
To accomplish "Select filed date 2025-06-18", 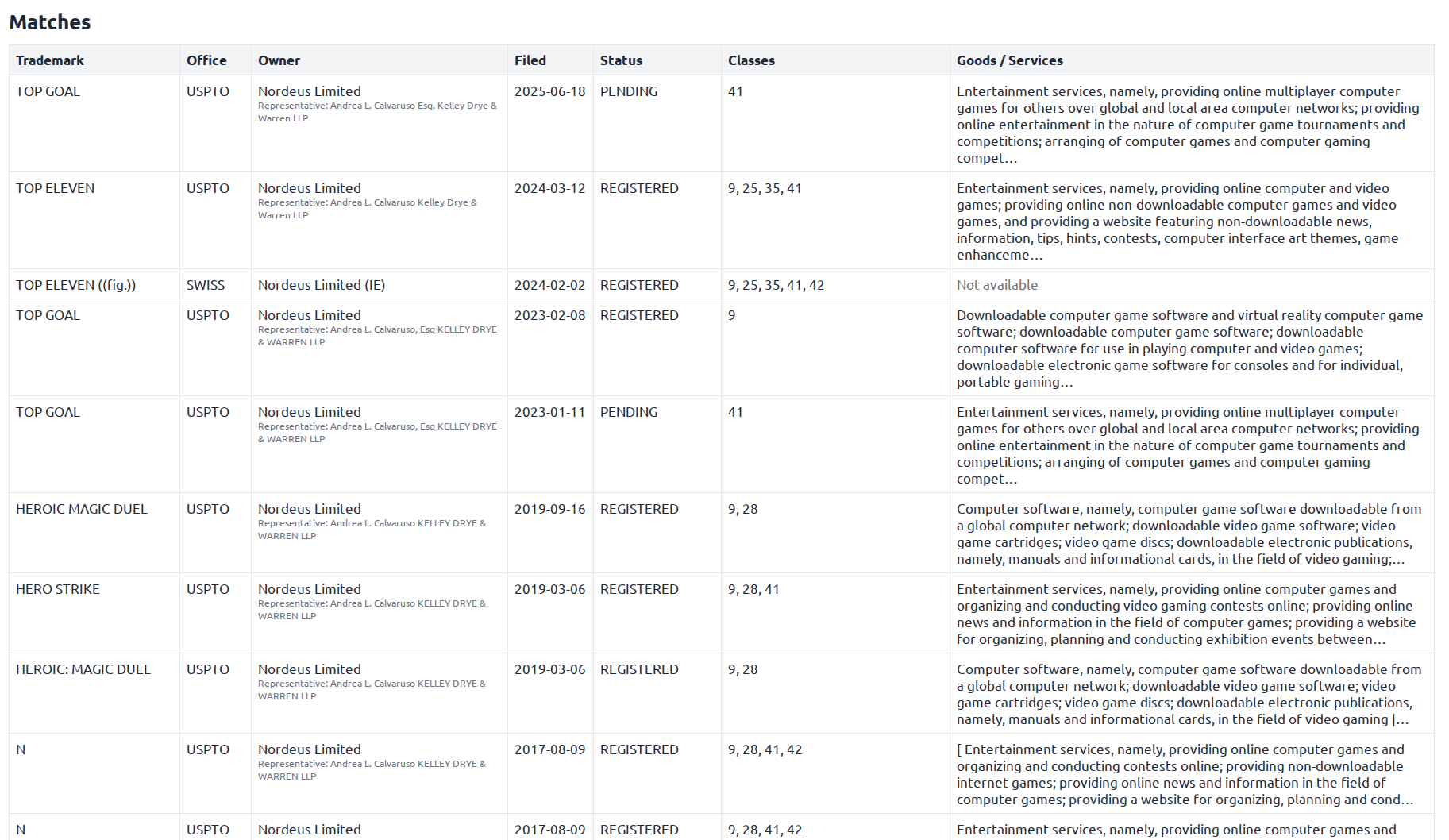I will [x=549, y=91].
